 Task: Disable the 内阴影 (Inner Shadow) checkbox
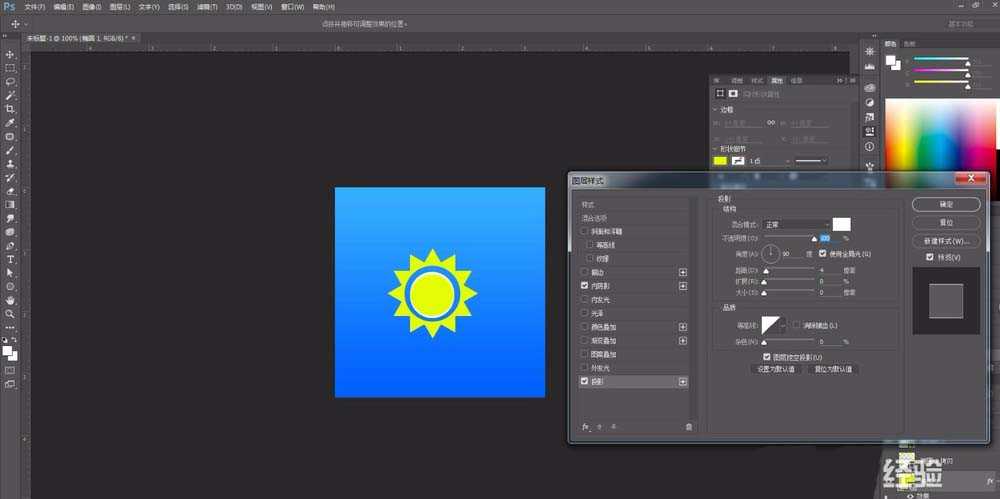(585, 286)
